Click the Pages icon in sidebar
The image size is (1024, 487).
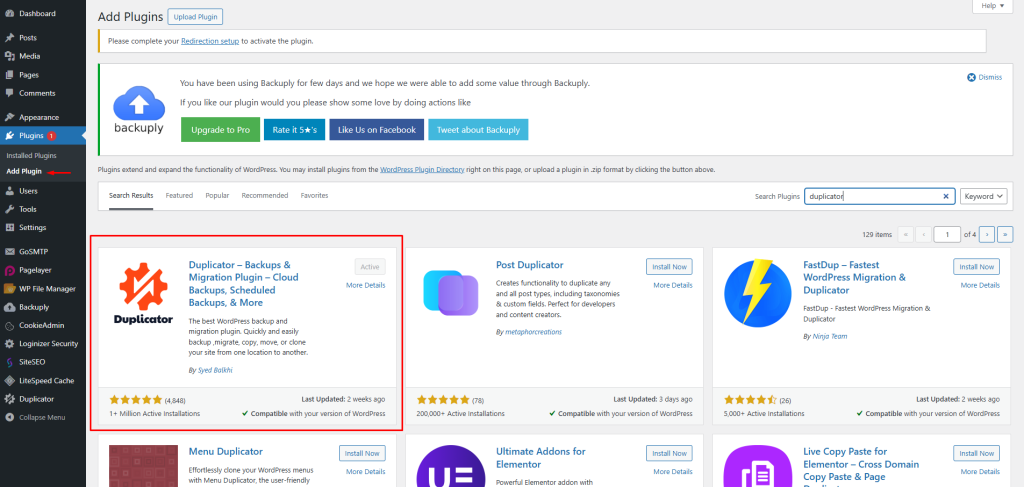(9, 75)
